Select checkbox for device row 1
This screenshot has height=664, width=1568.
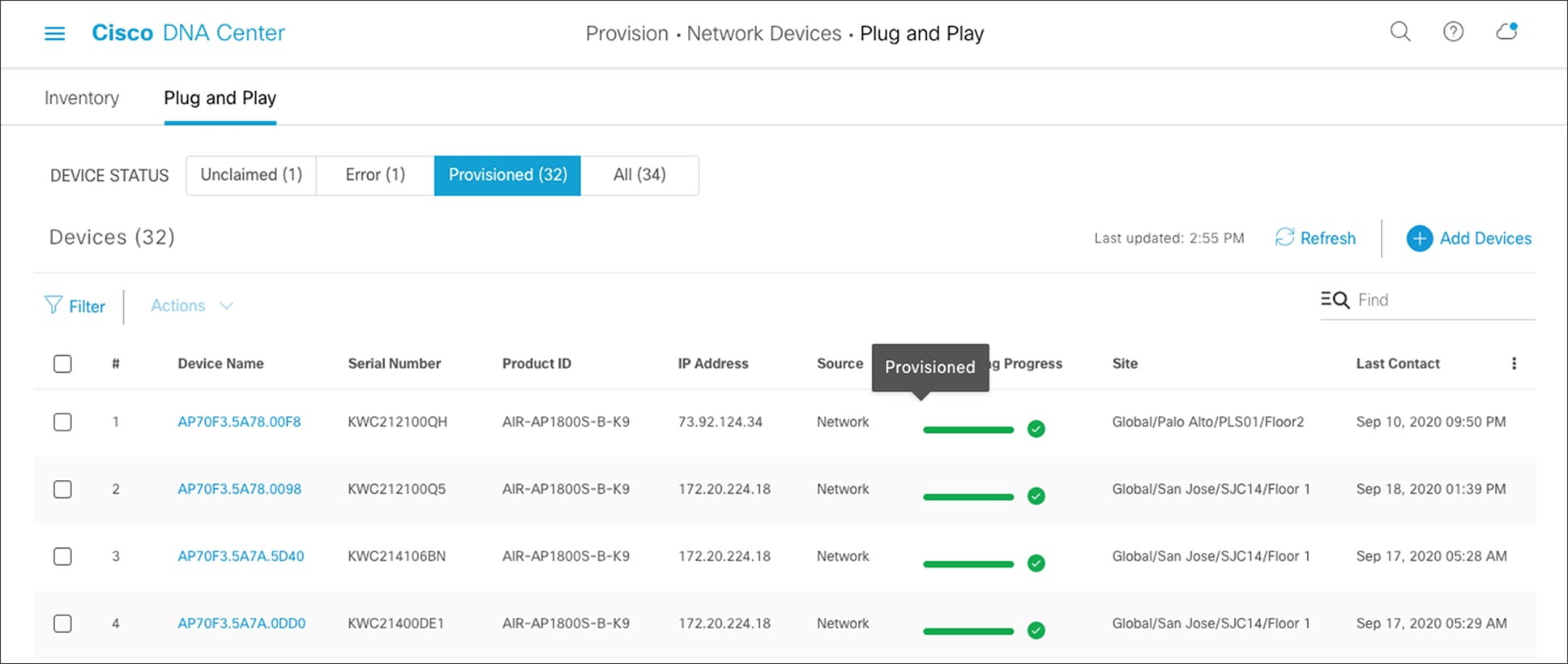coord(62,422)
